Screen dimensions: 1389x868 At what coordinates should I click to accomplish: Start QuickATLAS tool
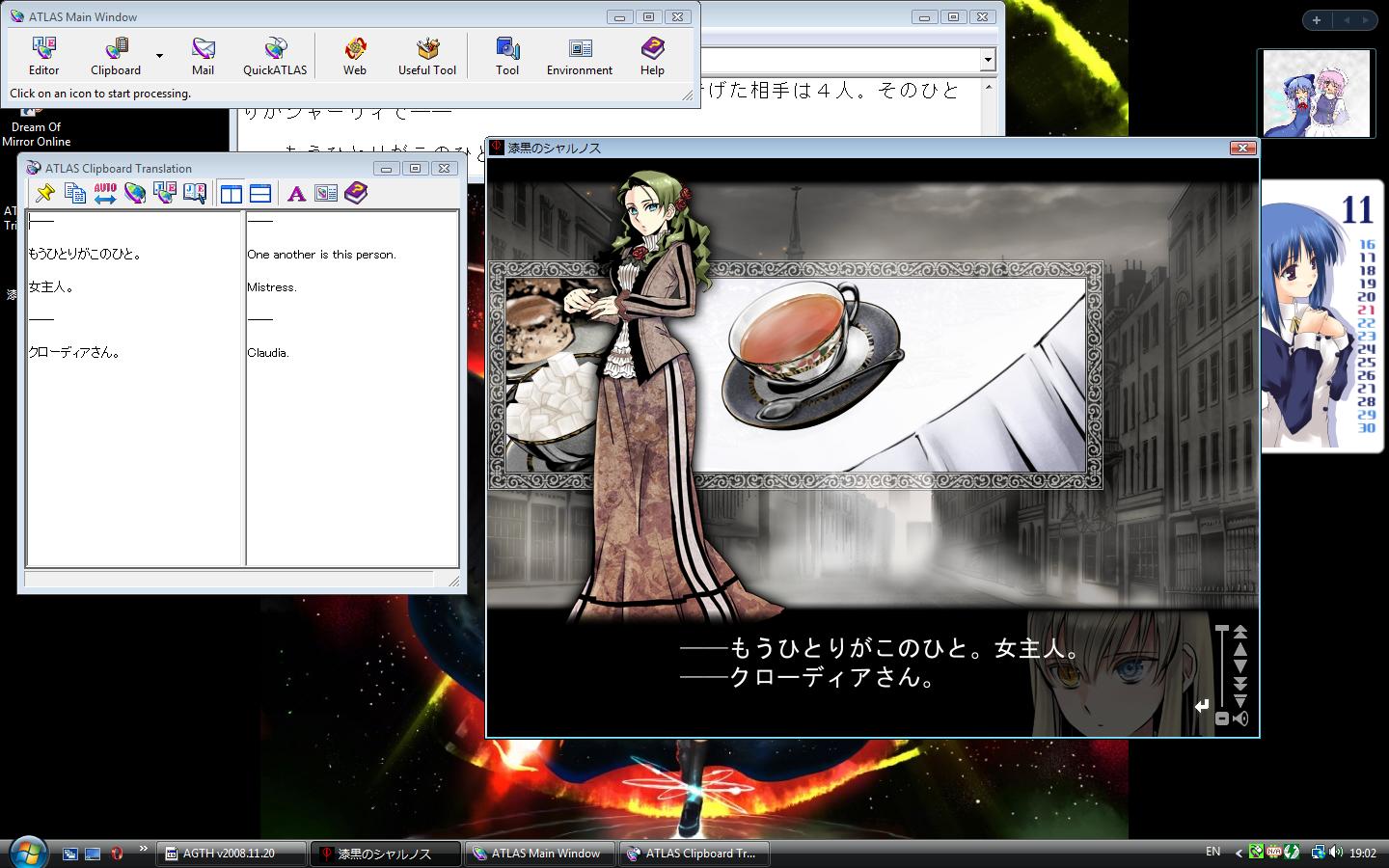(x=275, y=56)
